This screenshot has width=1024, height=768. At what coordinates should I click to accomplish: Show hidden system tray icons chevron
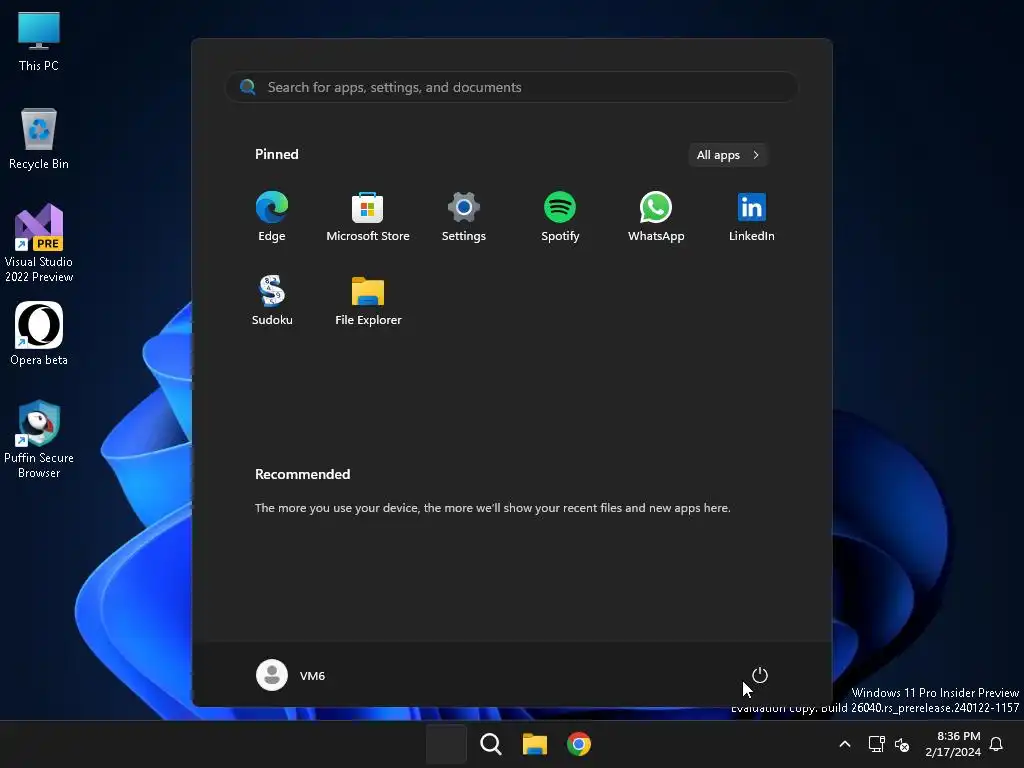[x=844, y=744]
